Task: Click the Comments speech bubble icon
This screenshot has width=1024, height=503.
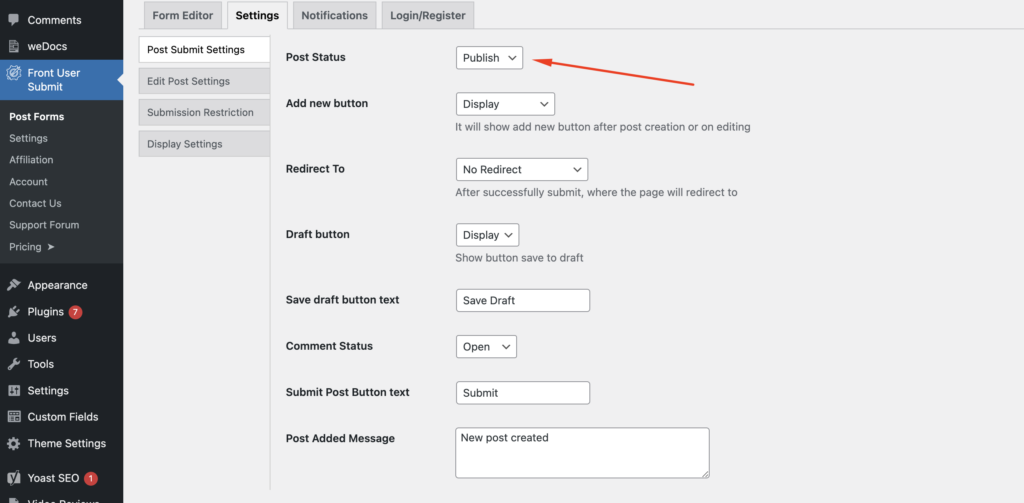Action: coord(13,20)
